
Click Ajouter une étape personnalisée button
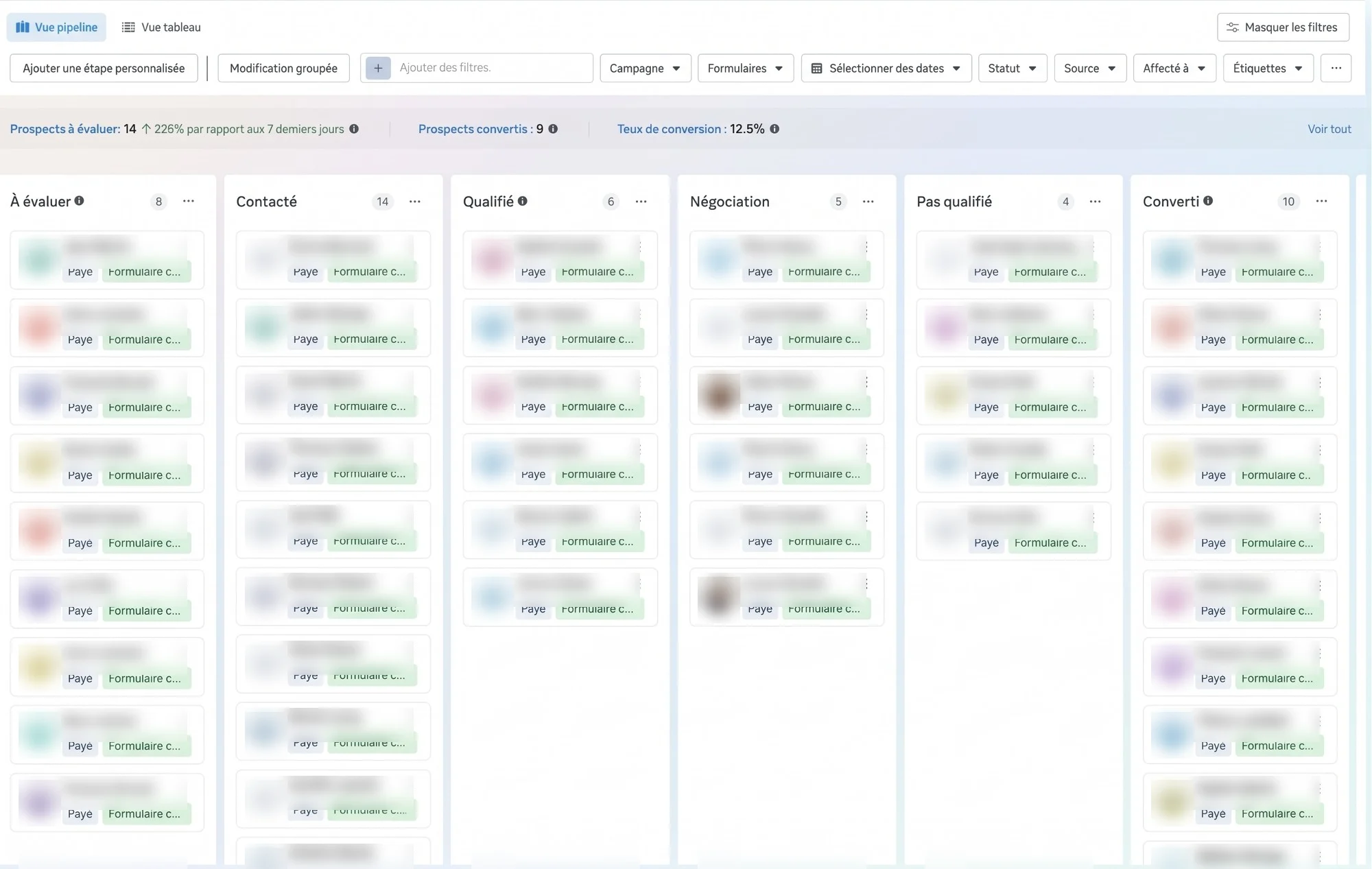(104, 68)
